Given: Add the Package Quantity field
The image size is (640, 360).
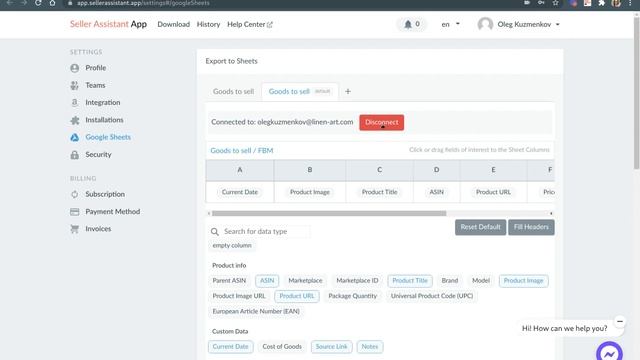Looking at the screenshot, I should click(353, 296).
